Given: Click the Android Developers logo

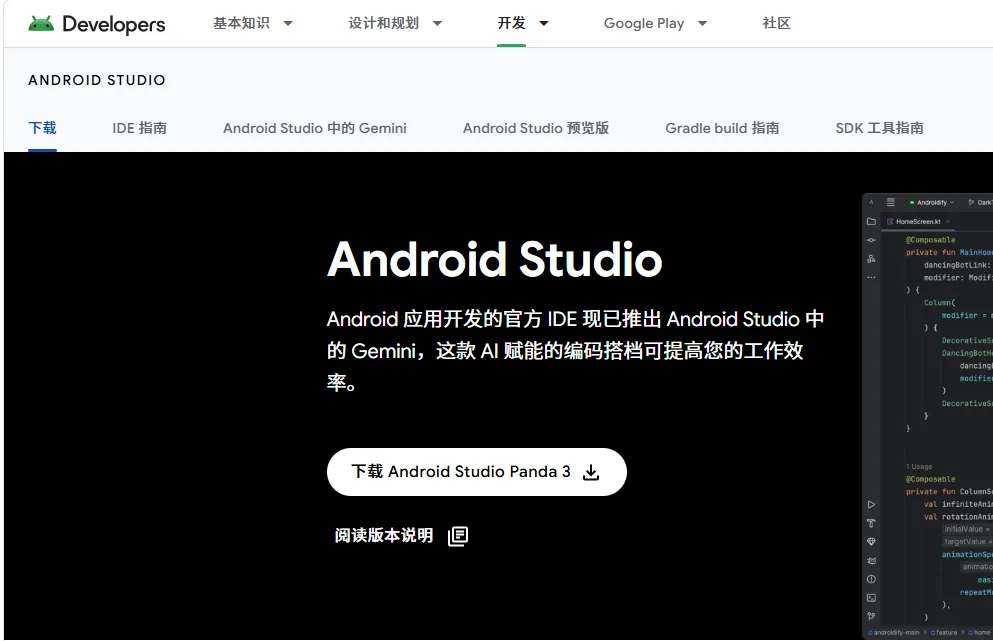Looking at the screenshot, I should (x=97, y=24).
